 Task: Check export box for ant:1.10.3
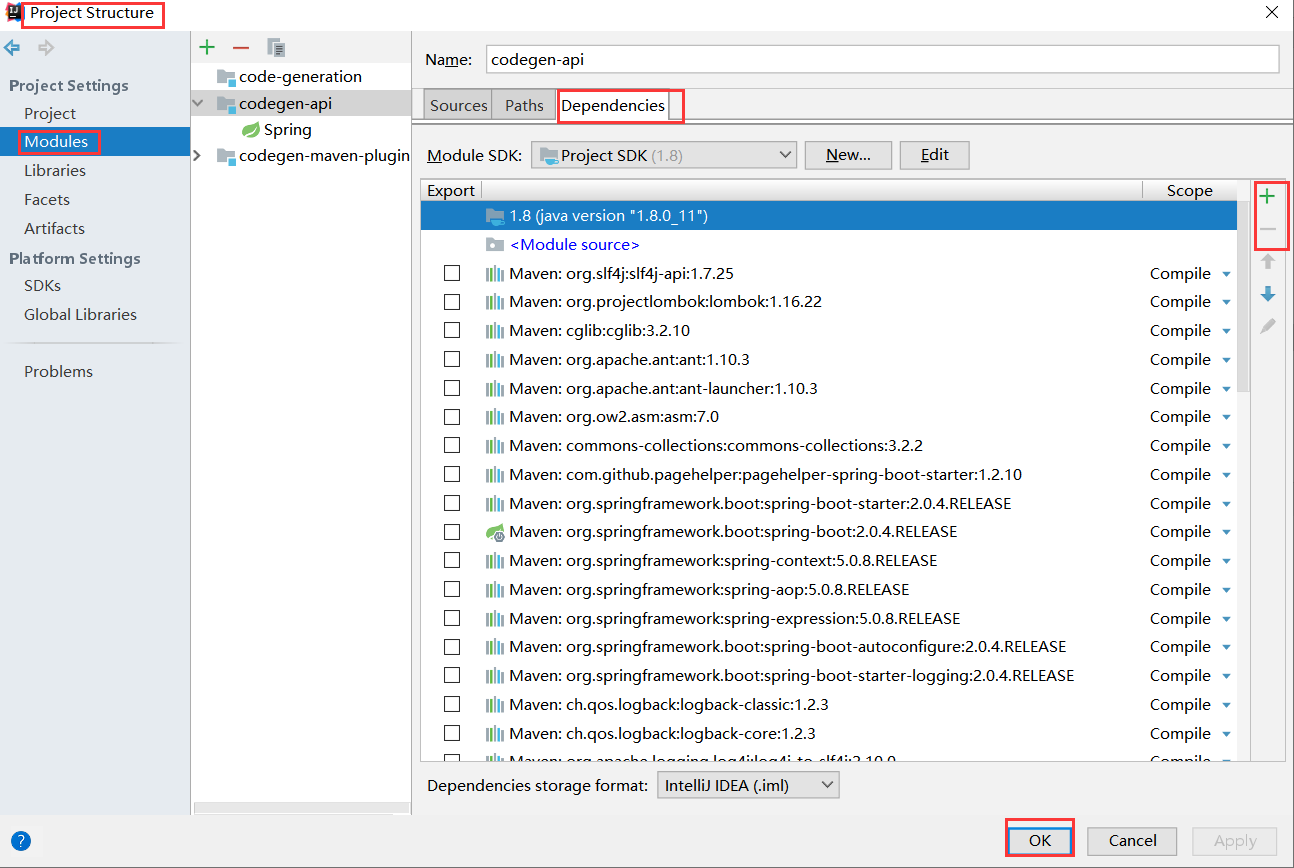tap(452, 359)
